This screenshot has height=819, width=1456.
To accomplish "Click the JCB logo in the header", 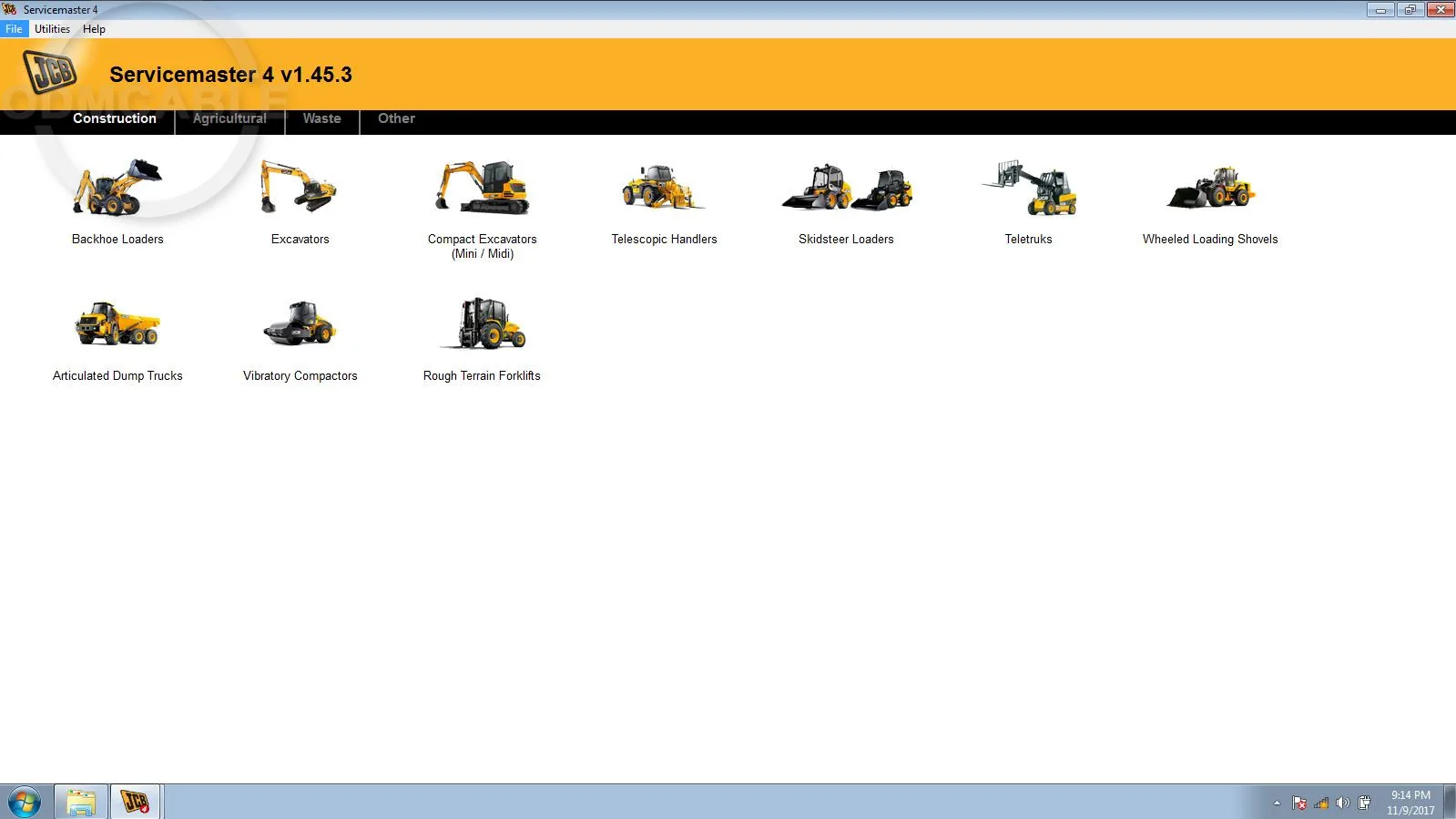I will pos(49,73).
